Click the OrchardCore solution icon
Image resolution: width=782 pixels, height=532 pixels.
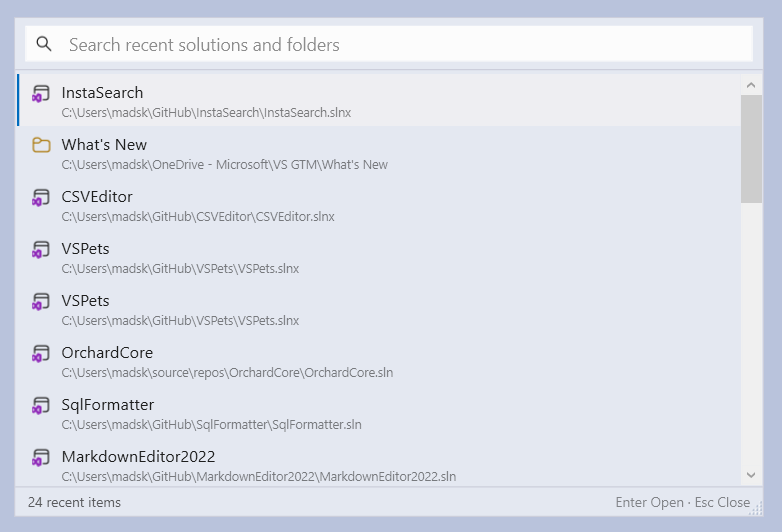click(x=41, y=354)
